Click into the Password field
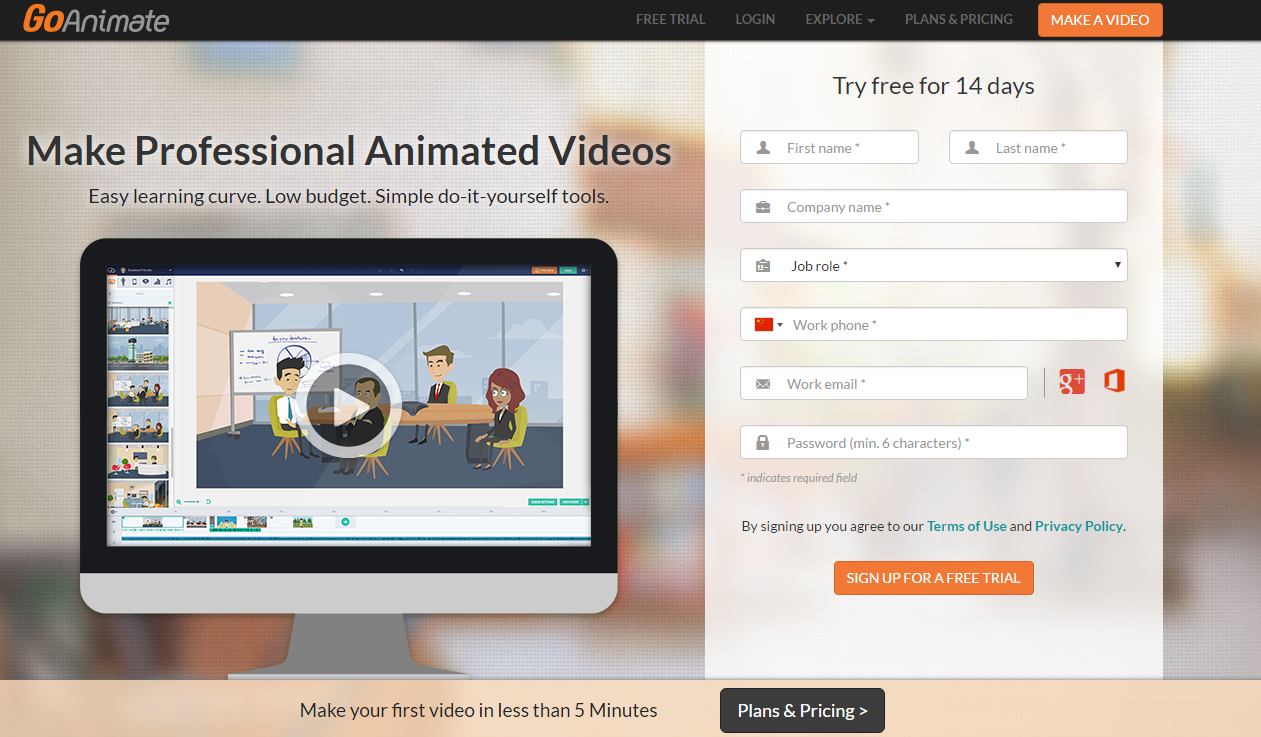Screen dimensions: 1261x737 [x=934, y=442]
